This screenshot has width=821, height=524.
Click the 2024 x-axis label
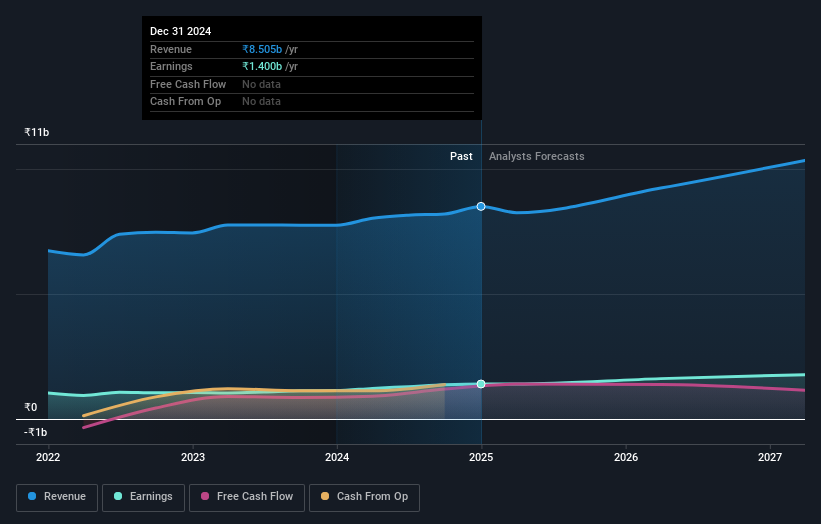pyautogui.click(x=337, y=458)
